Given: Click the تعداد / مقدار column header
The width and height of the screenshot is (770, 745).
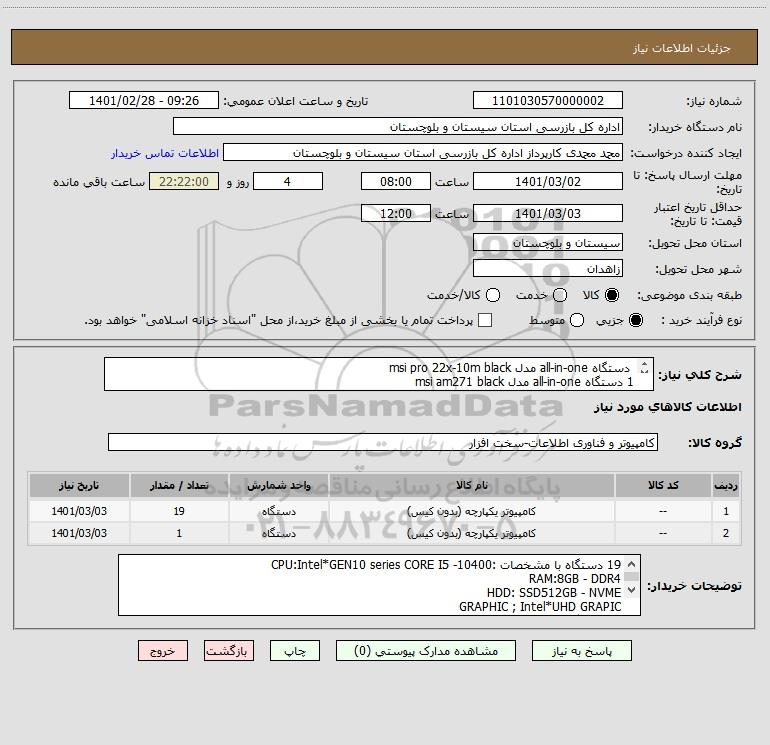Looking at the screenshot, I should point(179,486).
